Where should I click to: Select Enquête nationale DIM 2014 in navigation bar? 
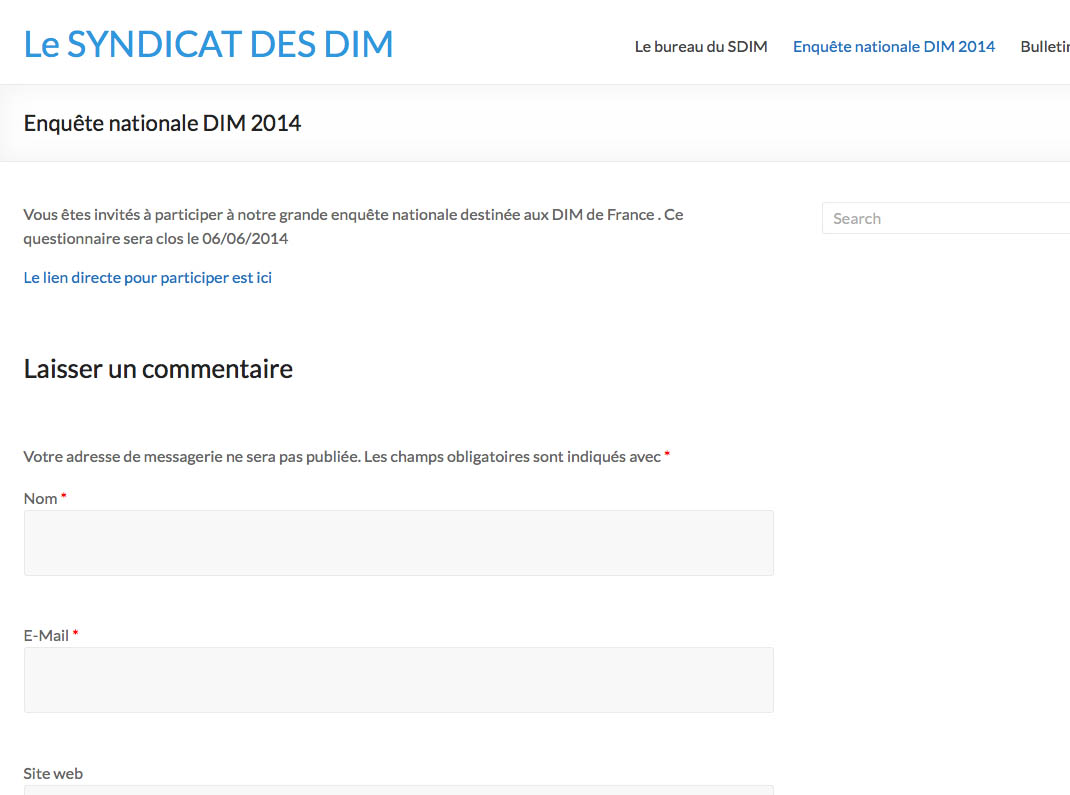pyautogui.click(x=894, y=46)
